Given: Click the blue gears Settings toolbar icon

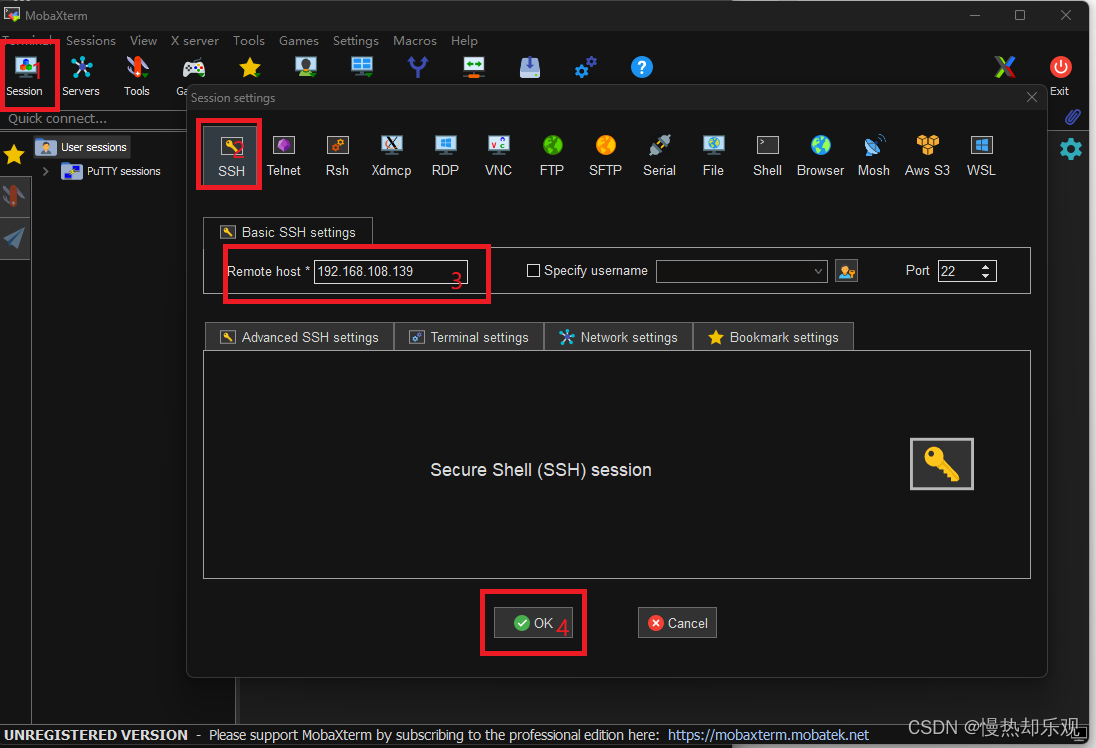Looking at the screenshot, I should coord(586,67).
